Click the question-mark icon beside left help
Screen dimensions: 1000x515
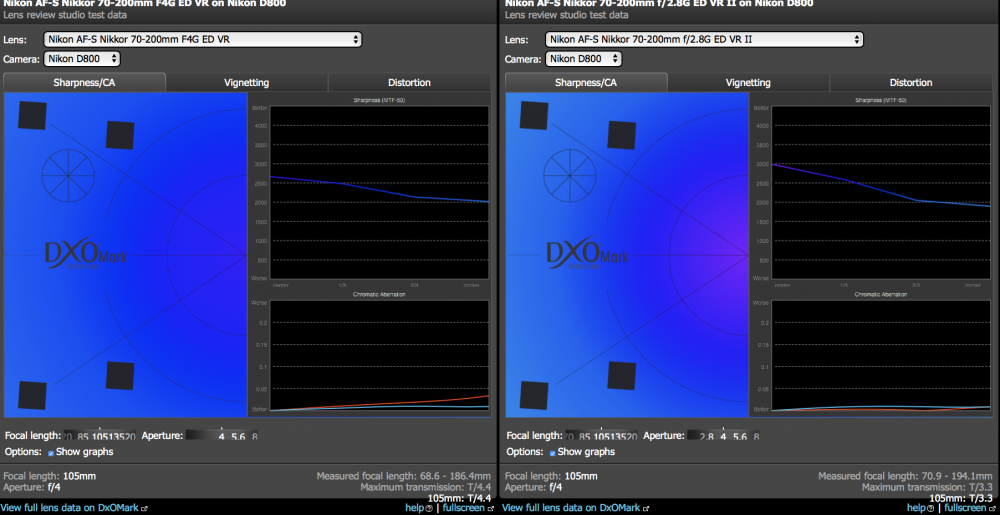(x=429, y=509)
